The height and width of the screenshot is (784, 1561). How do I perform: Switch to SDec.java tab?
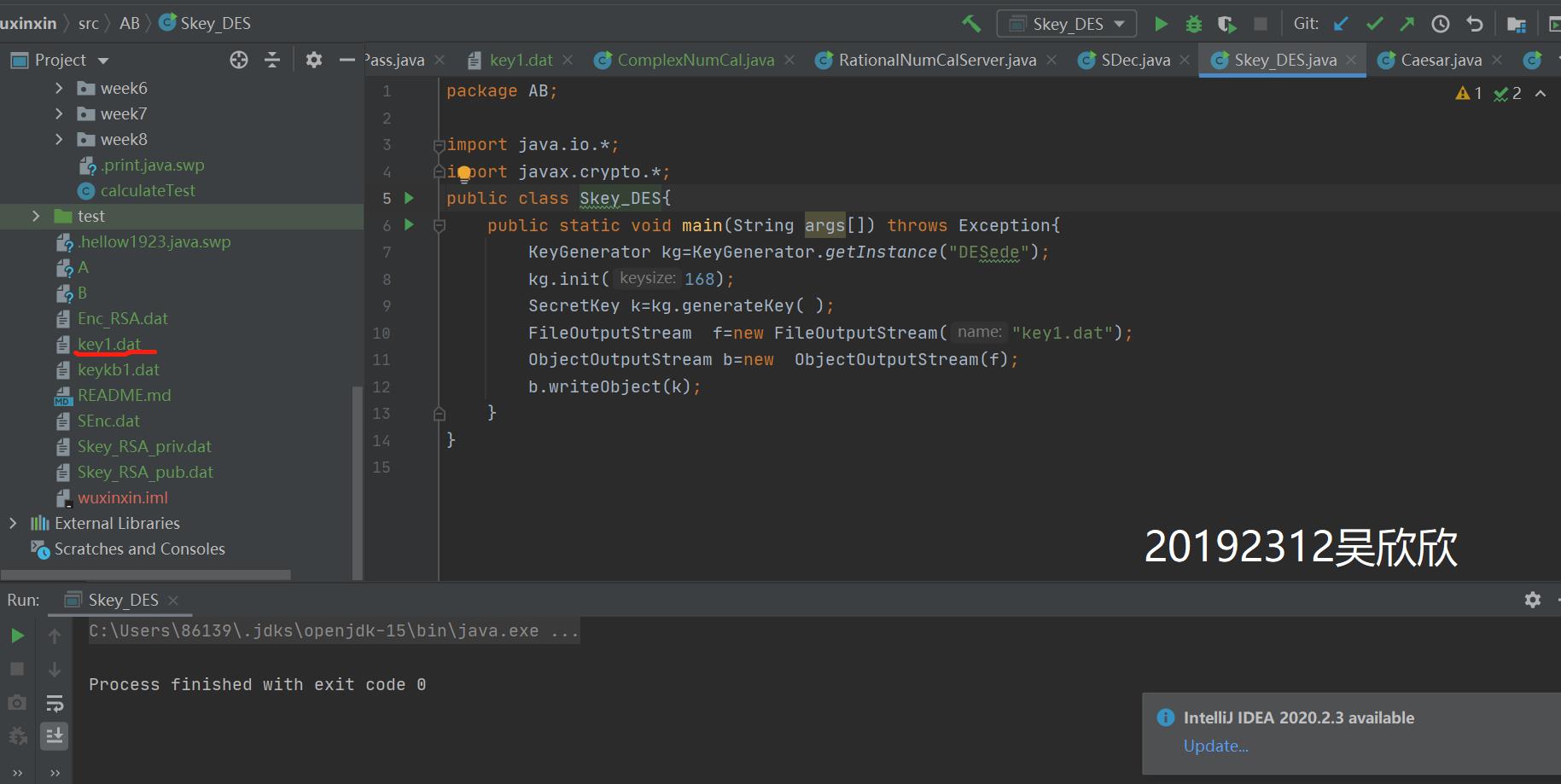(1135, 60)
